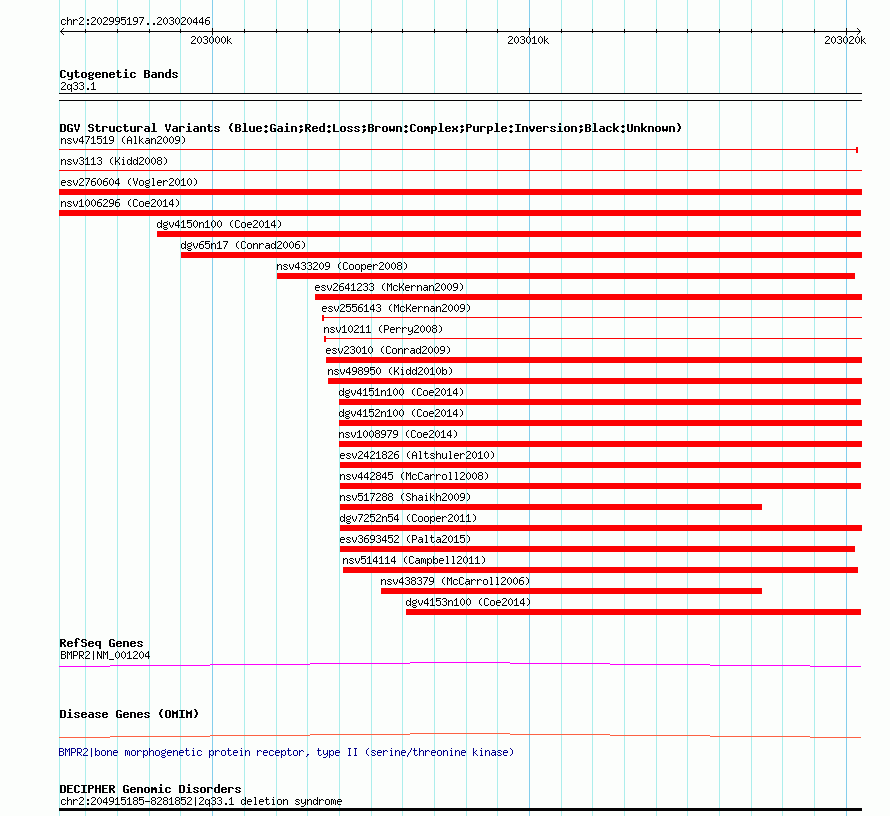890x816 pixels.
Task: Select the nsv442845 (McCarroll2008) label
Action: click(x=414, y=476)
